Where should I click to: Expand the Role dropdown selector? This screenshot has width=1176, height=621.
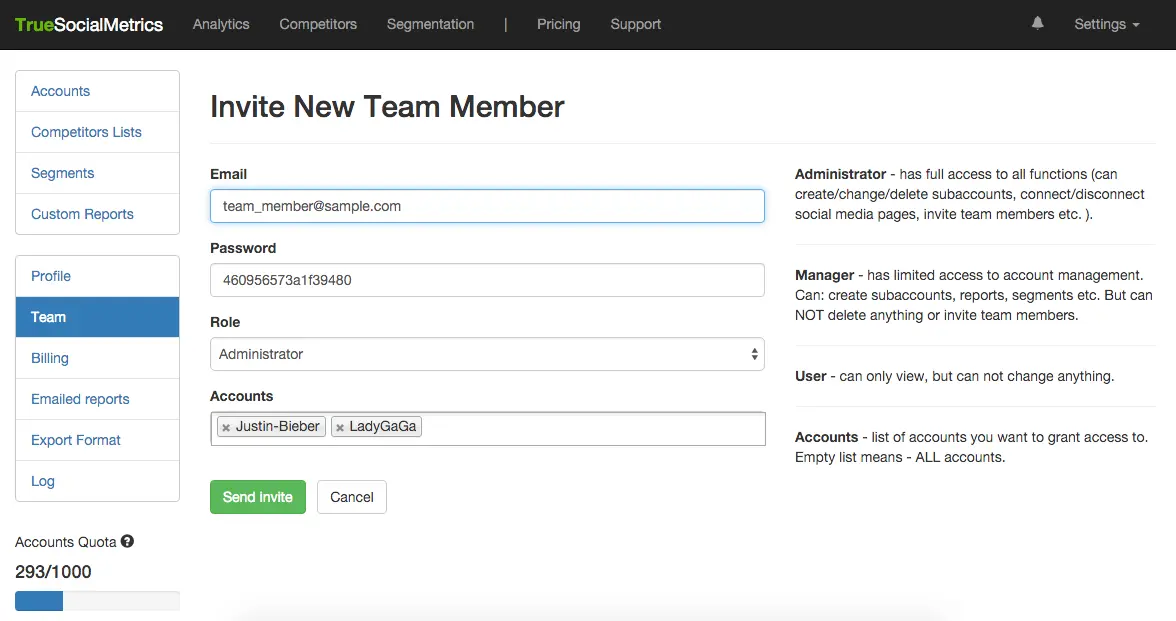tap(487, 354)
